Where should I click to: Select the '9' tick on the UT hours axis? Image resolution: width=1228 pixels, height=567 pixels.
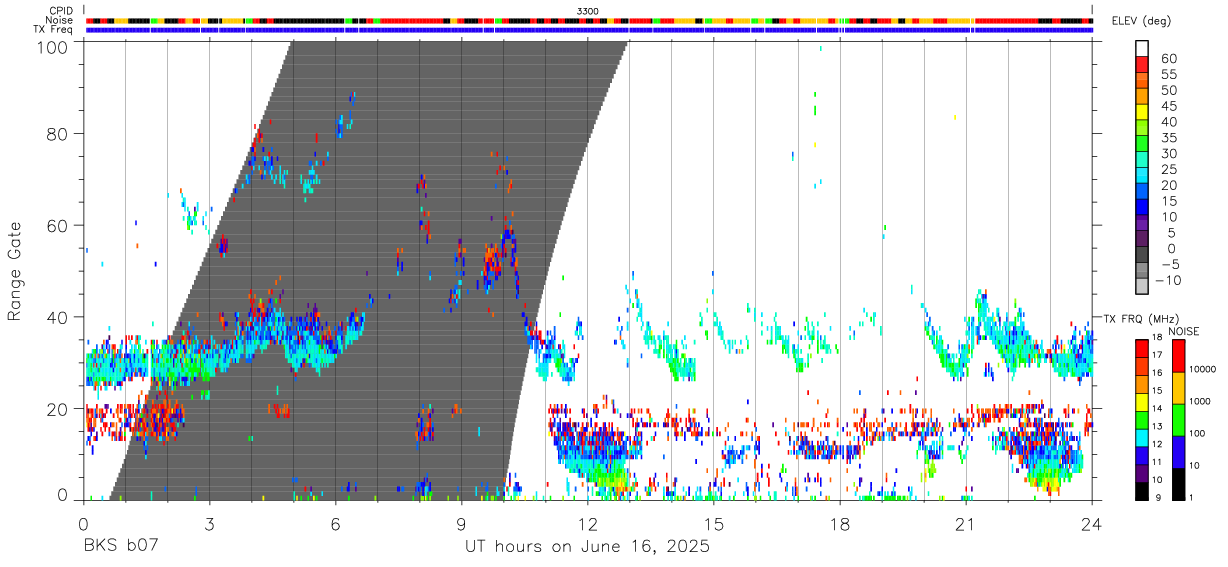point(461,524)
